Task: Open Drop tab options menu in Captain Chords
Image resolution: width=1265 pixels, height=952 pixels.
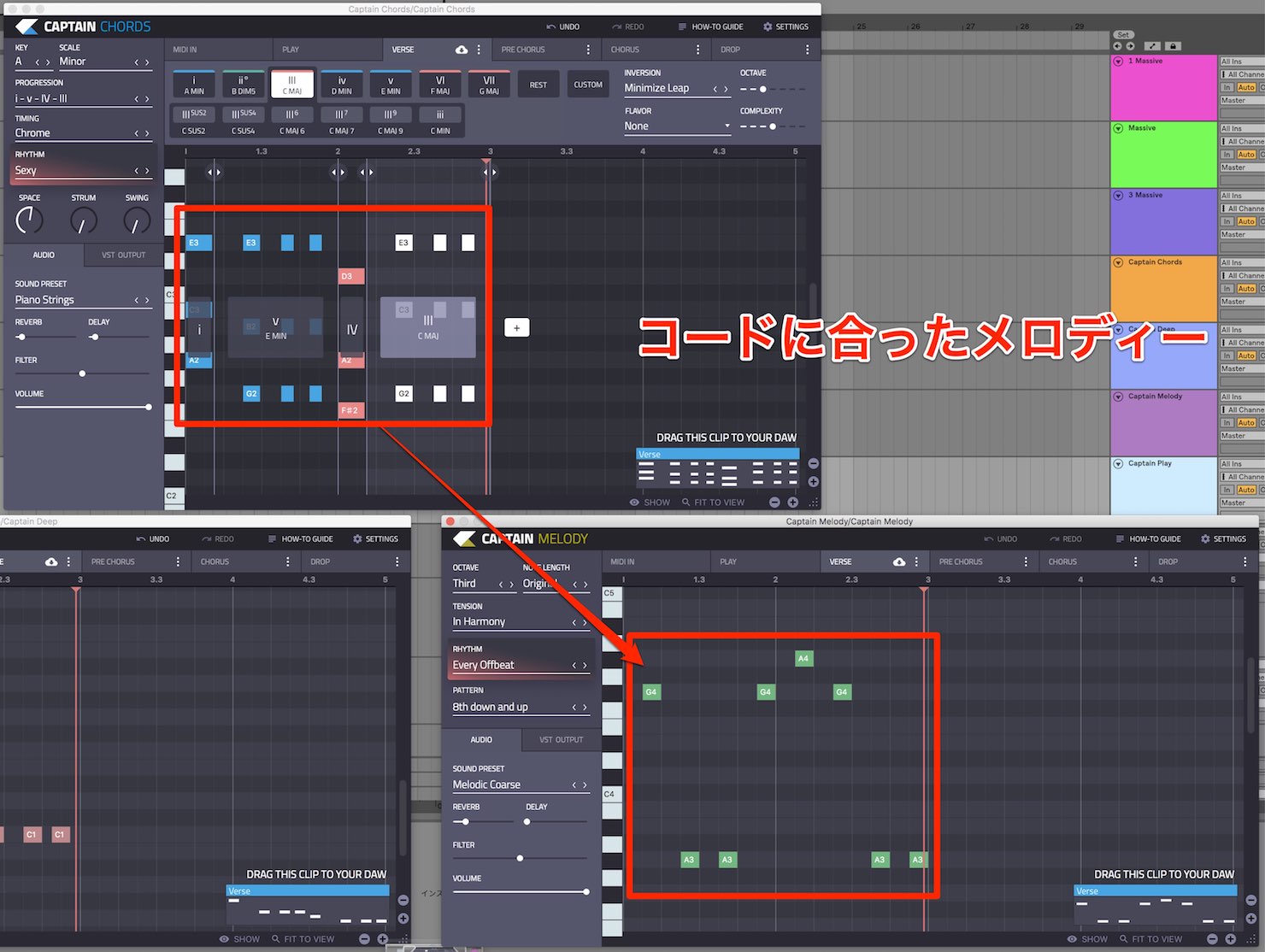Action: pyautogui.click(x=807, y=50)
